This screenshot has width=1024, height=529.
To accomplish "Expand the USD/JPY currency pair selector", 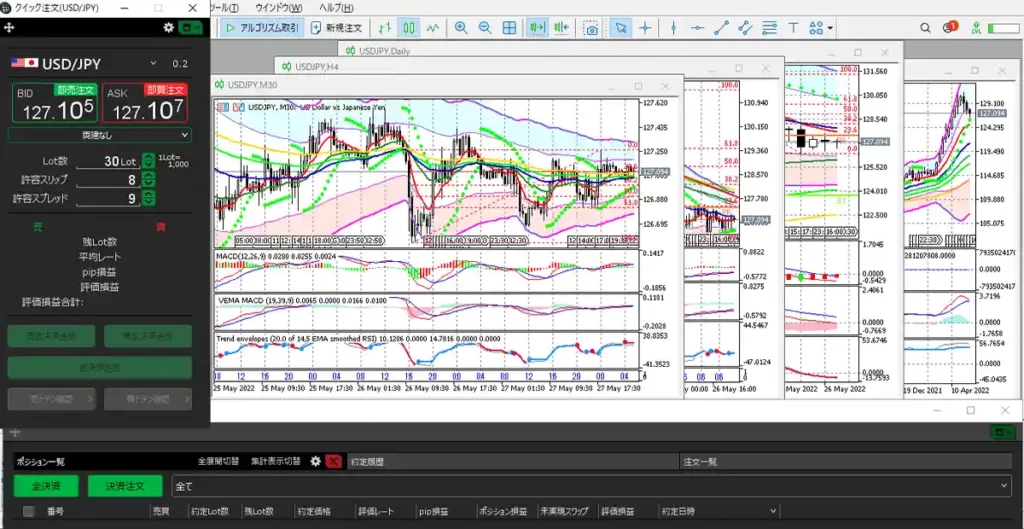I will click(x=153, y=64).
